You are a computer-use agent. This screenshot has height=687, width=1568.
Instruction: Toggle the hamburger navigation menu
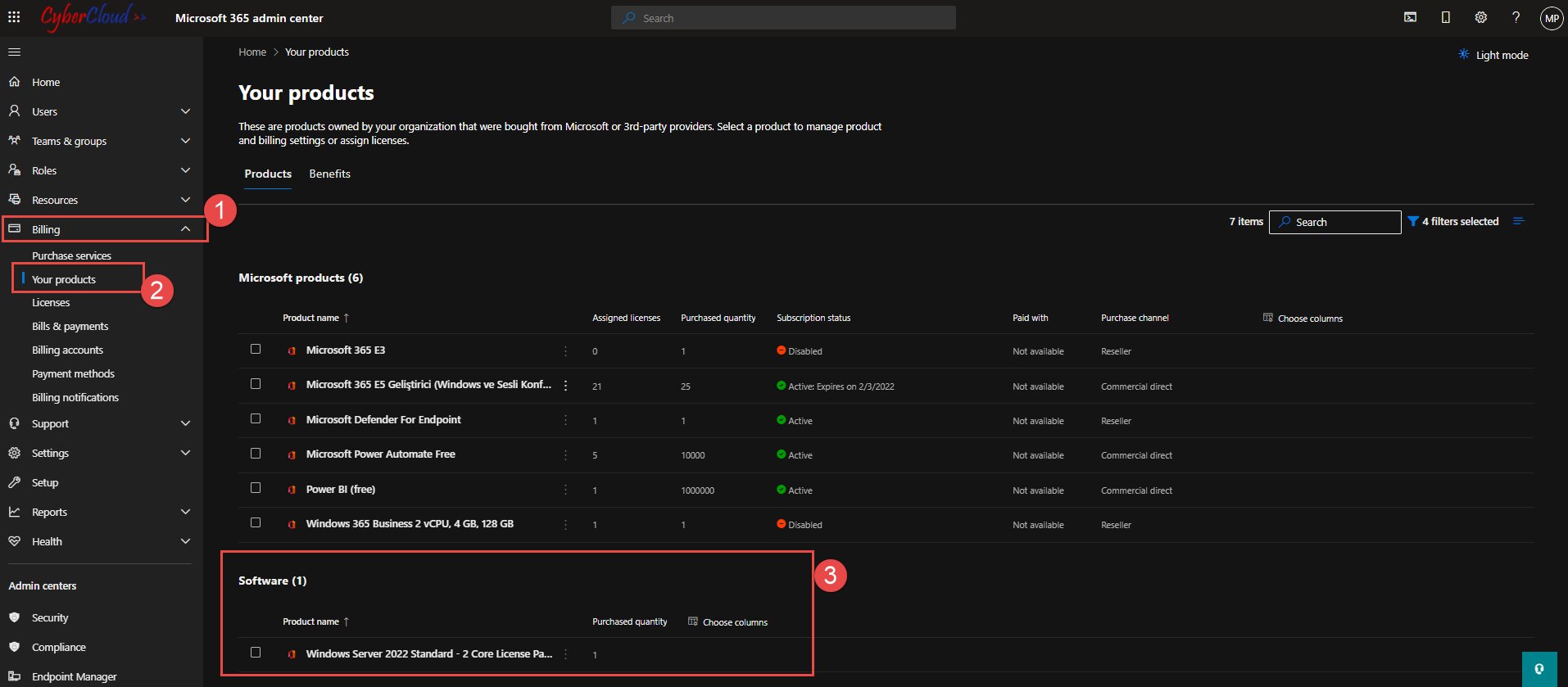[14, 52]
